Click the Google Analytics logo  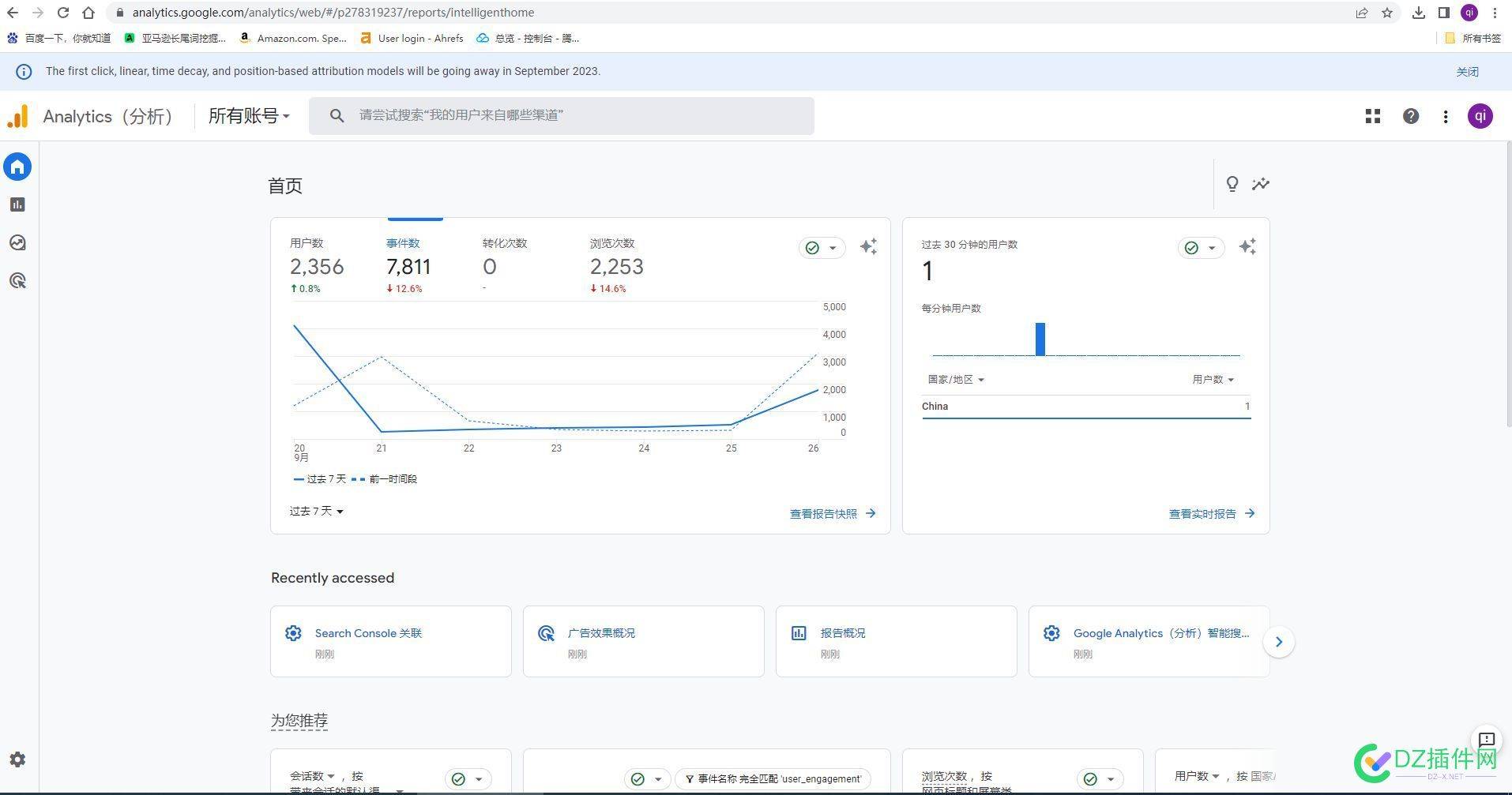click(x=17, y=116)
